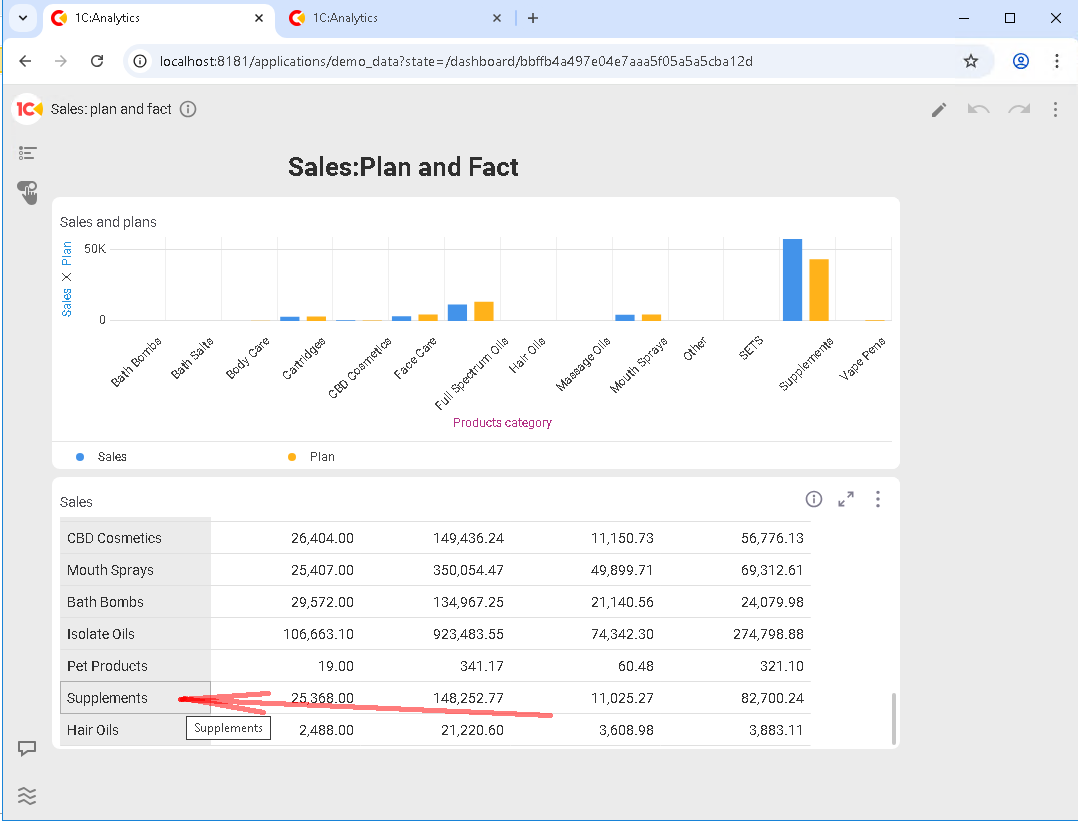
Task: Expand the Sales widget to fullscreen
Action: [x=846, y=499]
